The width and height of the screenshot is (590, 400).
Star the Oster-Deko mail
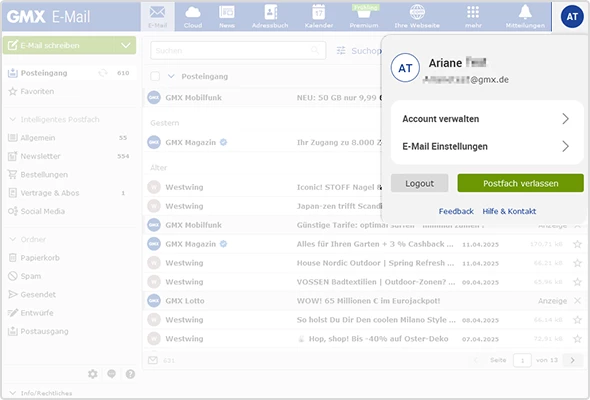[577, 339]
